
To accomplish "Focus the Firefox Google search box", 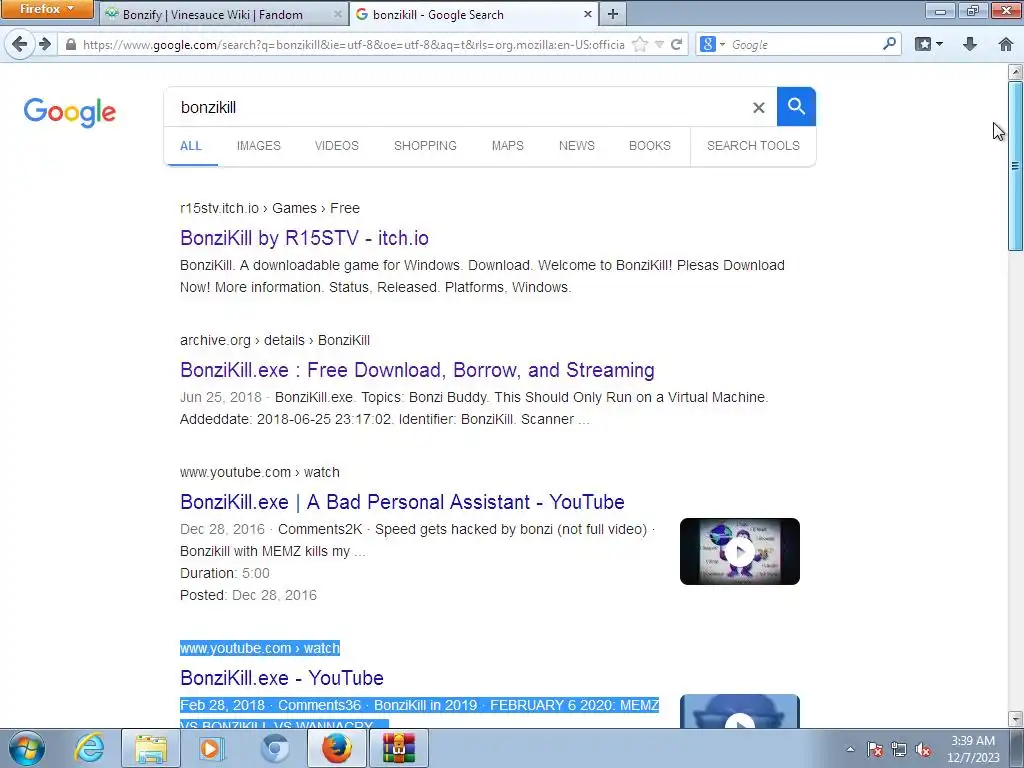I will 805,44.
